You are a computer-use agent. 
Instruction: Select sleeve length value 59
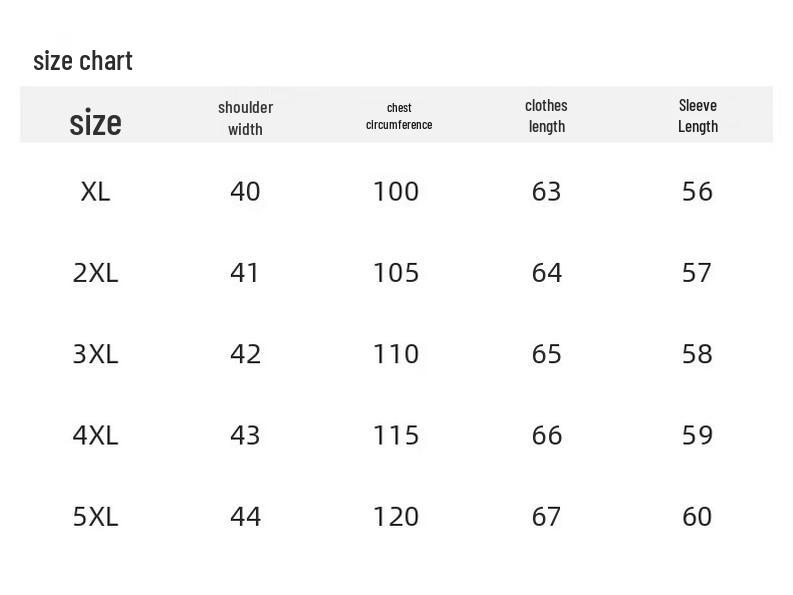pyautogui.click(x=697, y=435)
